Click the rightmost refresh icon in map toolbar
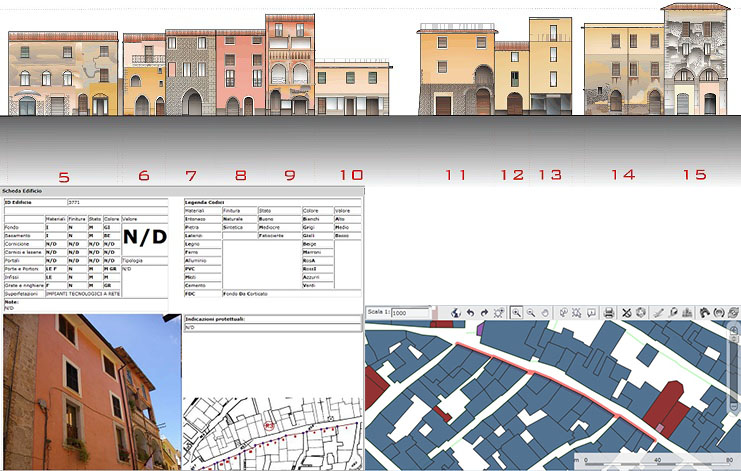Image resolution: width=741 pixels, height=471 pixels. pos(733,313)
